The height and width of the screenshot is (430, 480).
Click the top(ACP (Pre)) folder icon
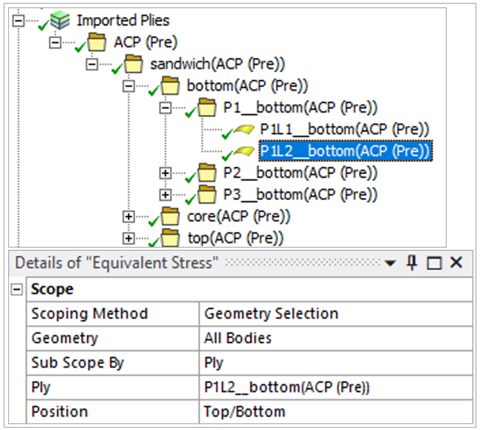170,238
